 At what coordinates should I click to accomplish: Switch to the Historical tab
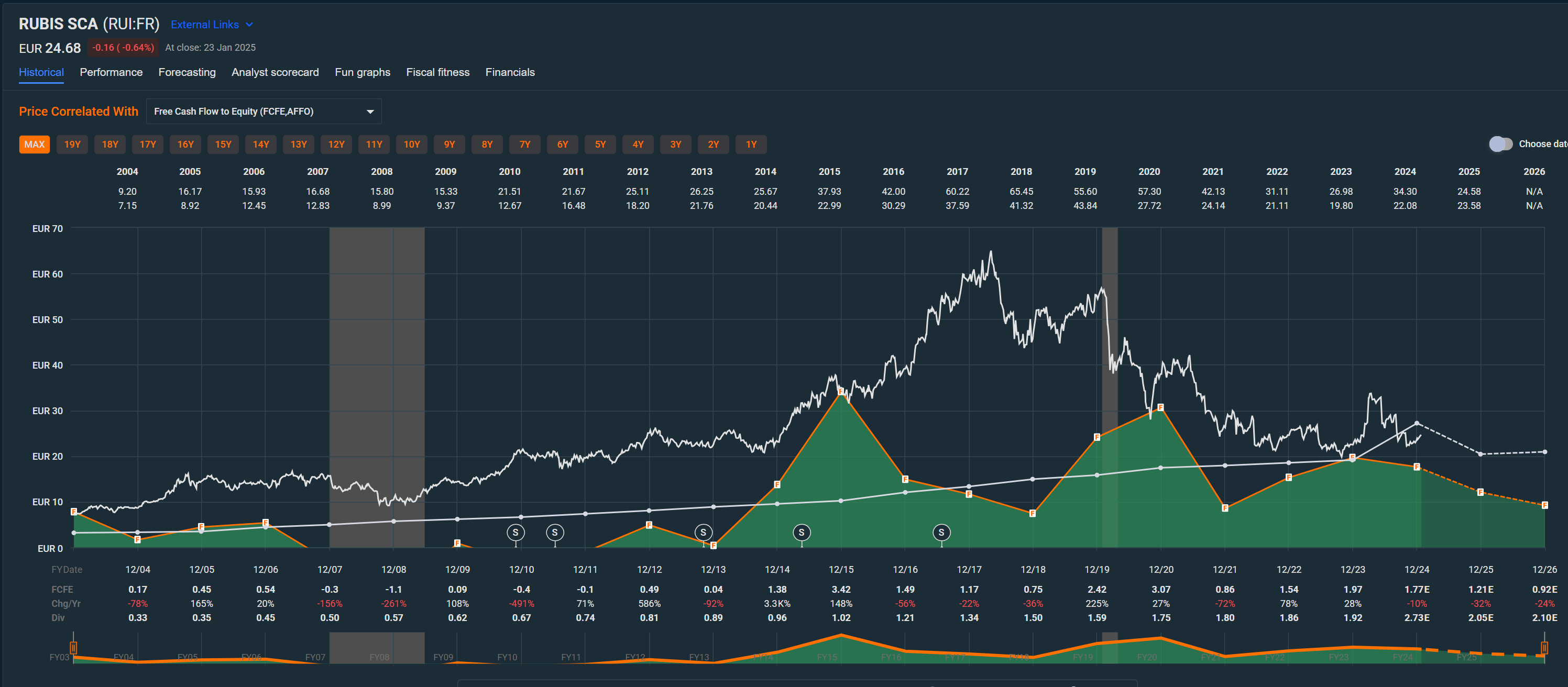pos(41,72)
